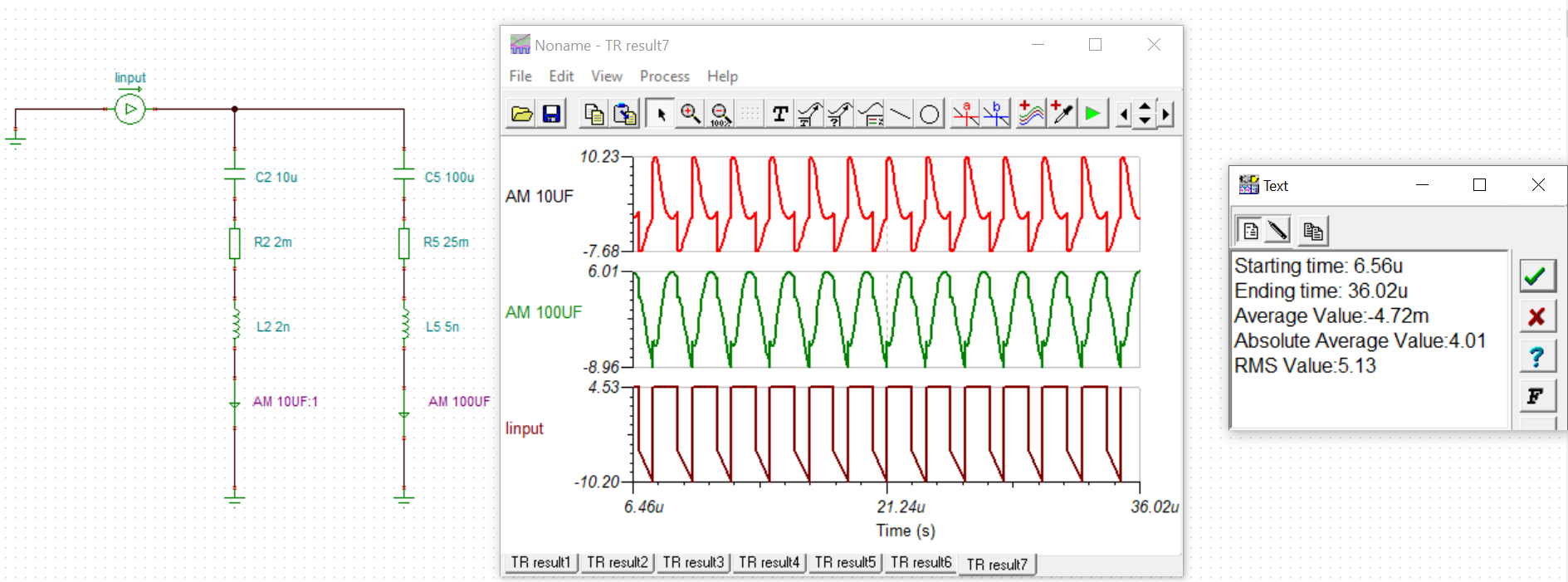Open the Process menu
This screenshot has width=1568, height=582.
point(664,76)
